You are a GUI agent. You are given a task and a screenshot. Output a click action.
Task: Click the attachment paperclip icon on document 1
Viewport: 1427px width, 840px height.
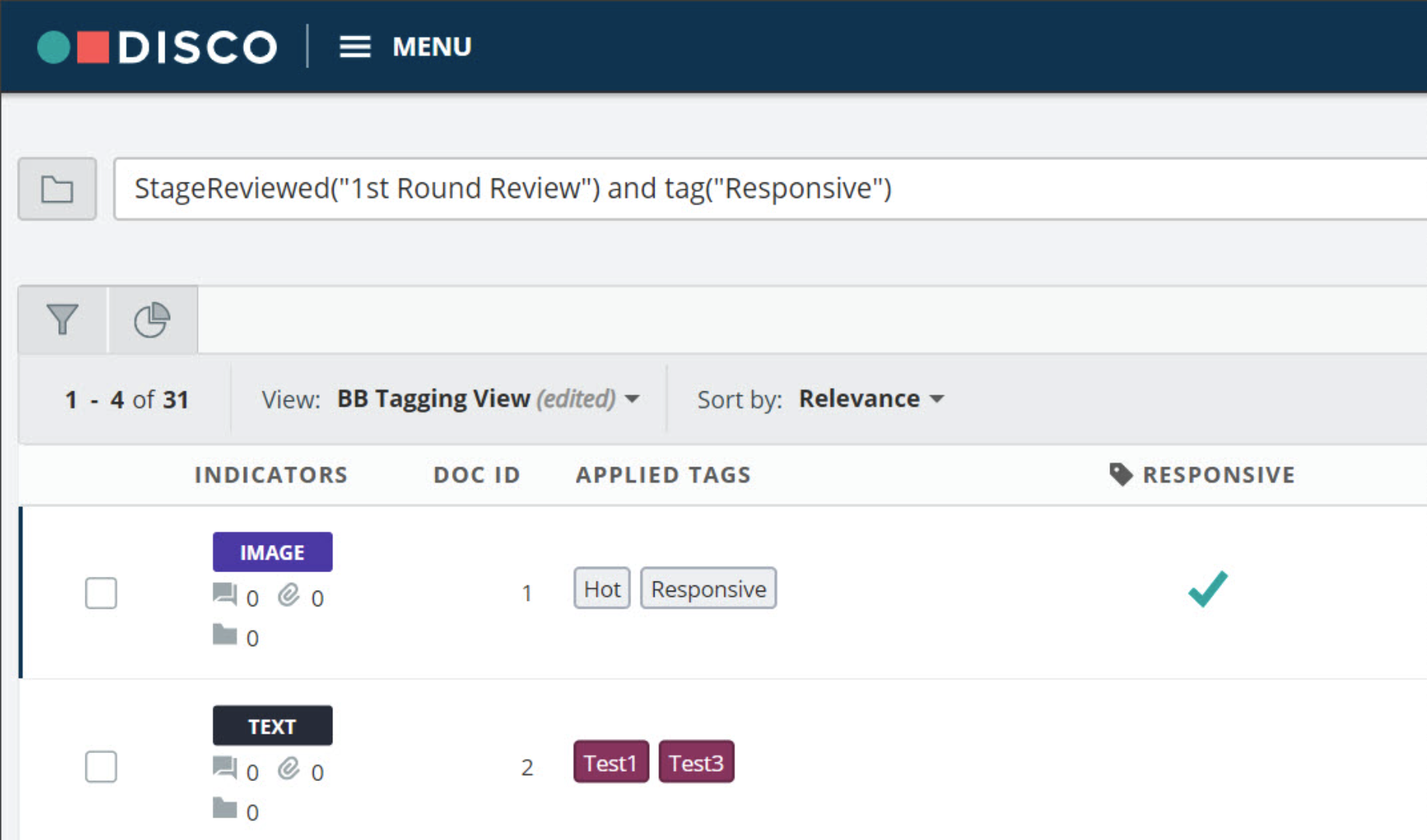coord(289,595)
